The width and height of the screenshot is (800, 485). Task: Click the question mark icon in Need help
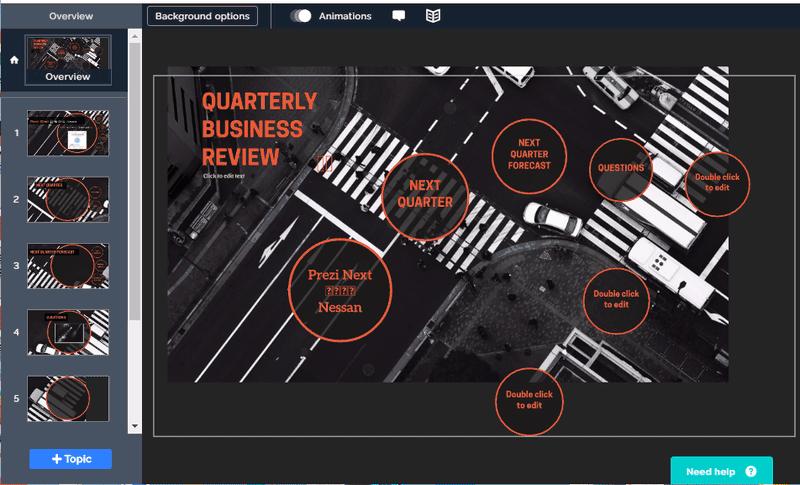pyautogui.click(x=751, y=471)
